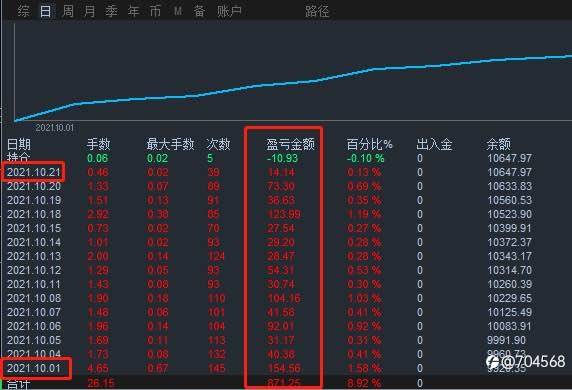Click the 百分比% column header

(370, 144)
